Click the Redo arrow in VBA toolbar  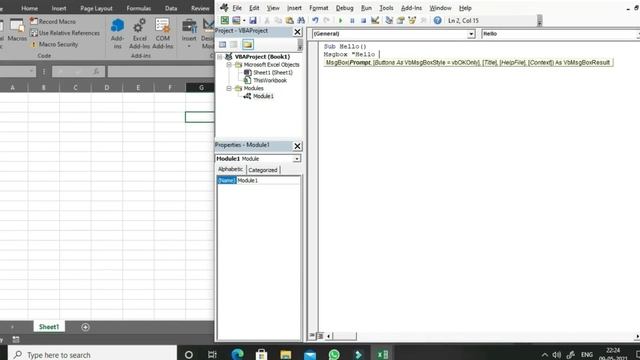[x=327, y=20]
